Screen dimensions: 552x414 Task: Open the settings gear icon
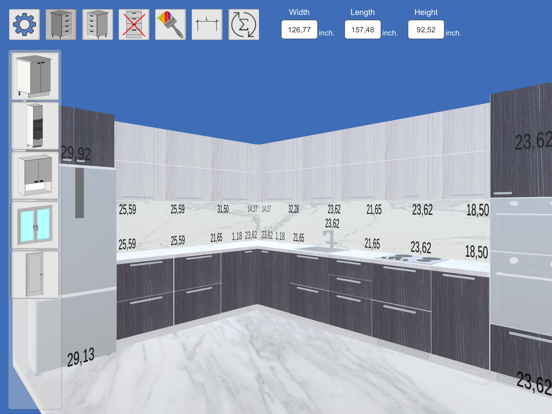(x=24, y=24)
